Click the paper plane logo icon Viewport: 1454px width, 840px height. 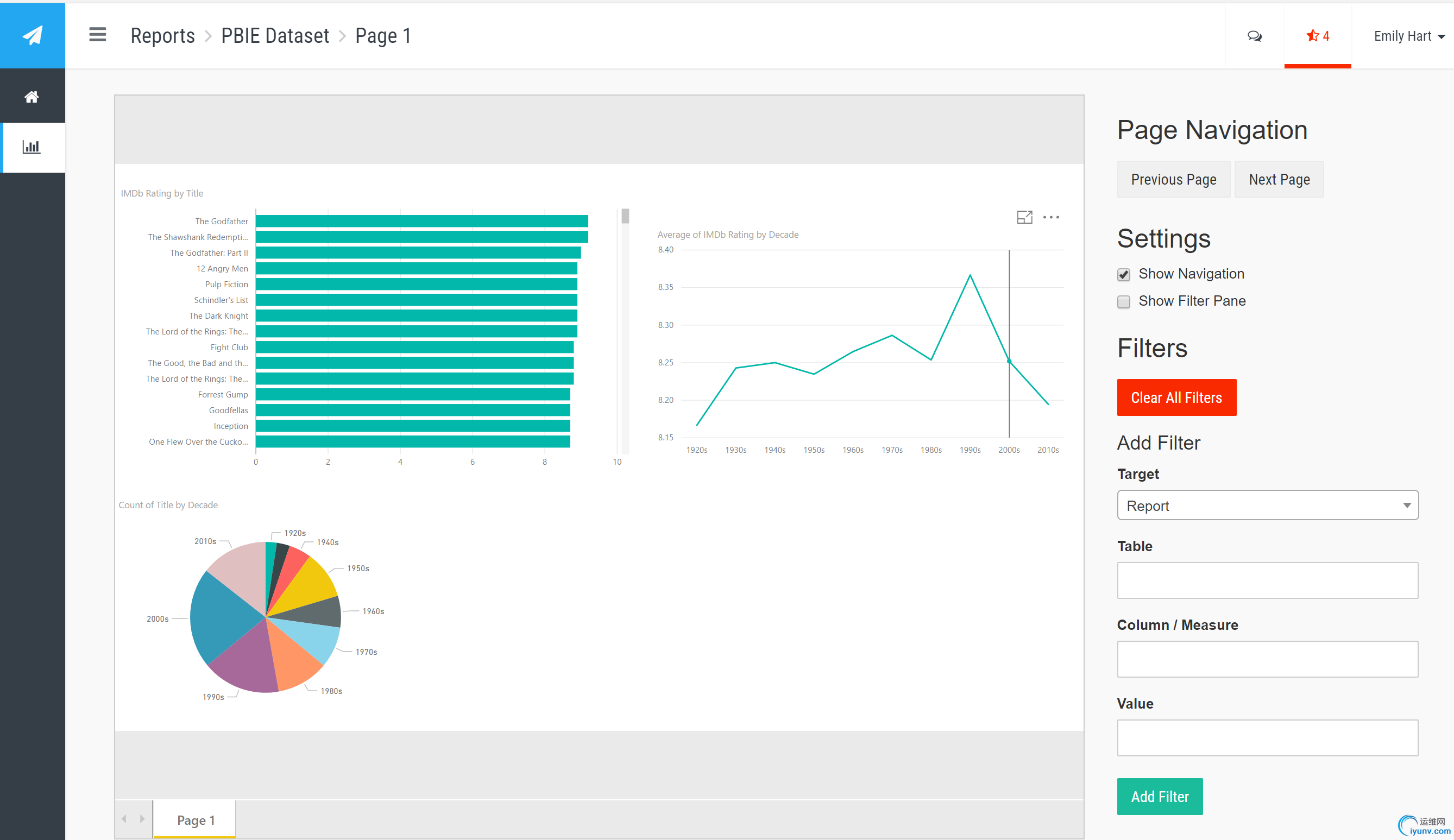(32, 36)
